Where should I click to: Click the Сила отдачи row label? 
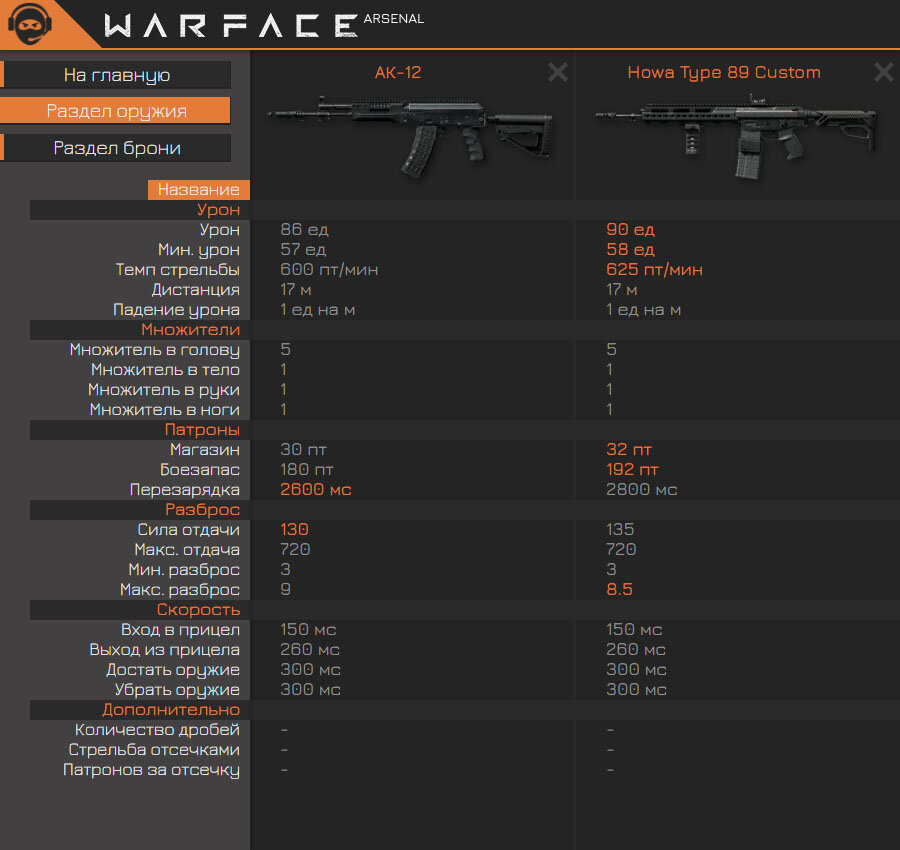point(189,529)
